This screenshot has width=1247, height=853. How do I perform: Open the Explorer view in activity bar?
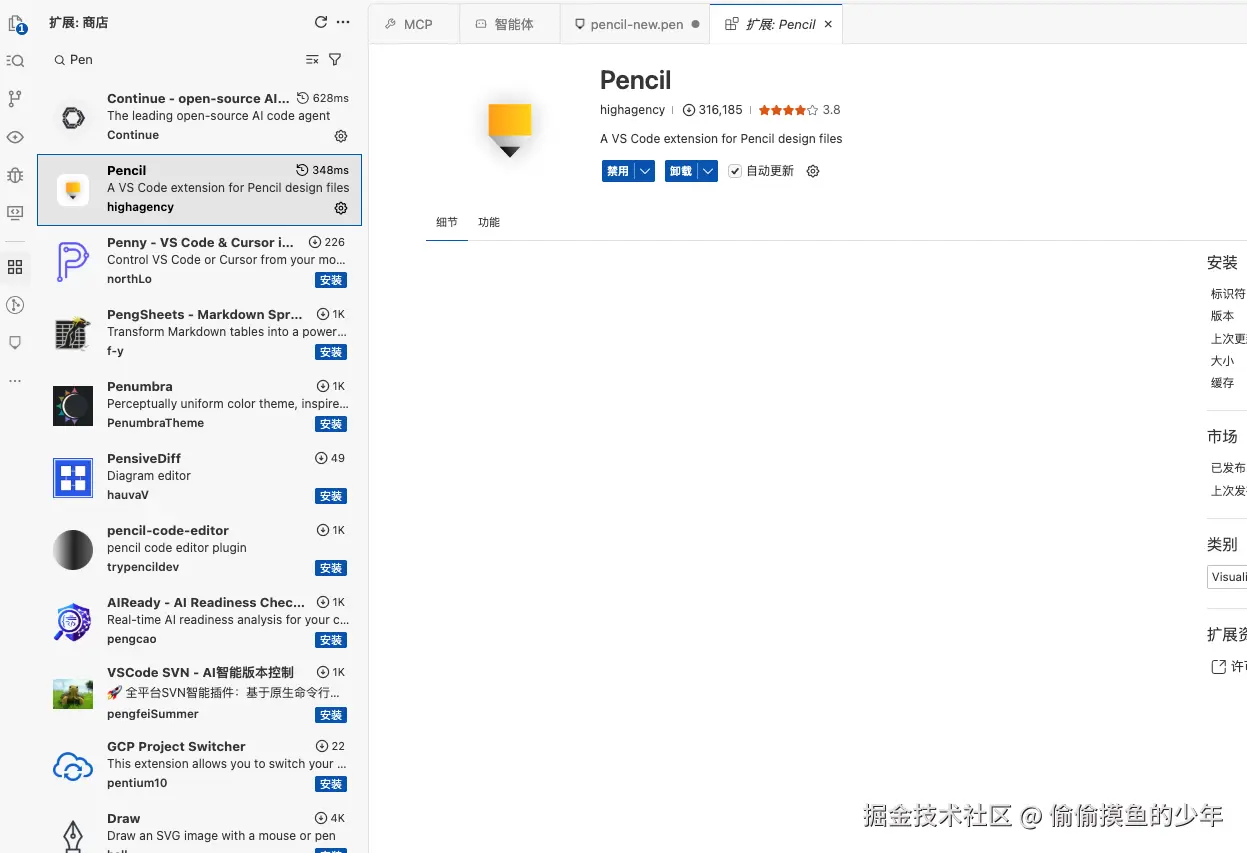(x=15, y=23)
